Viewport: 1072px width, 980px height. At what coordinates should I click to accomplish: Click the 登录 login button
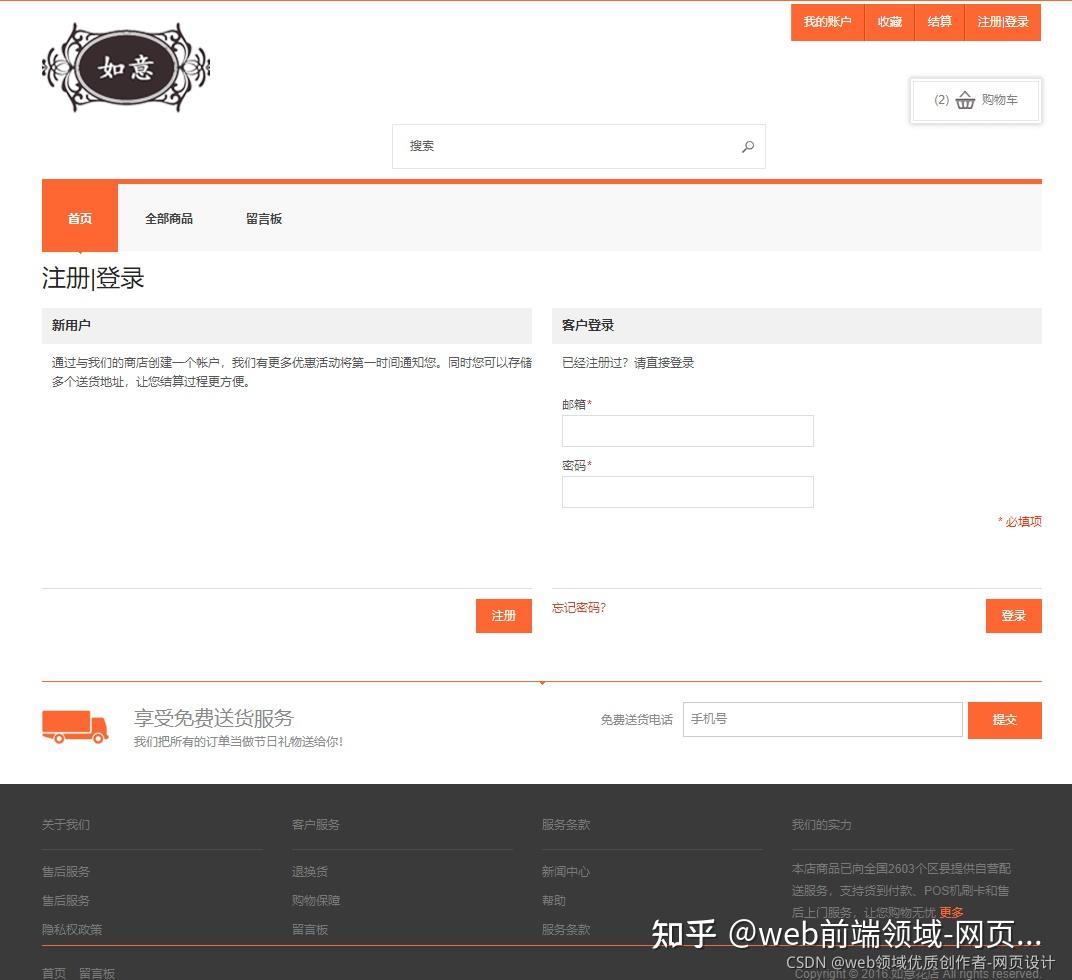[x=1013, y=616]
